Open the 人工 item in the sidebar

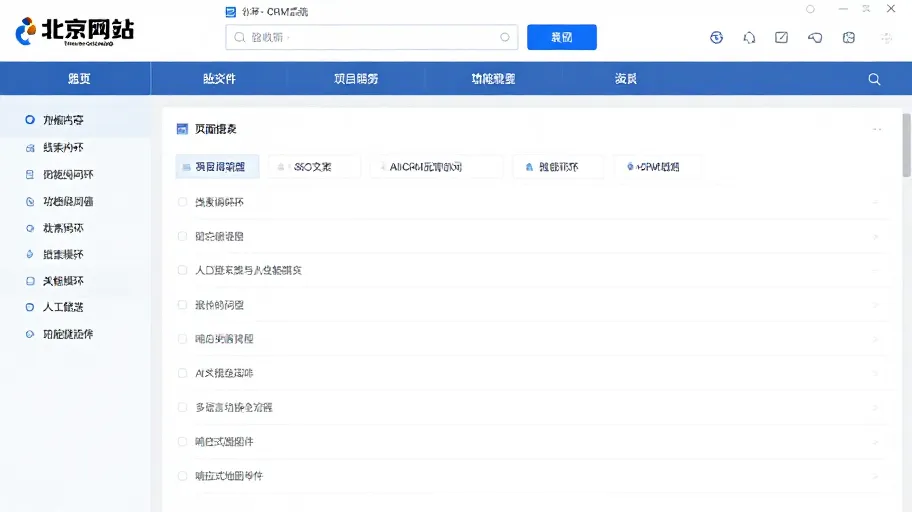63,307
